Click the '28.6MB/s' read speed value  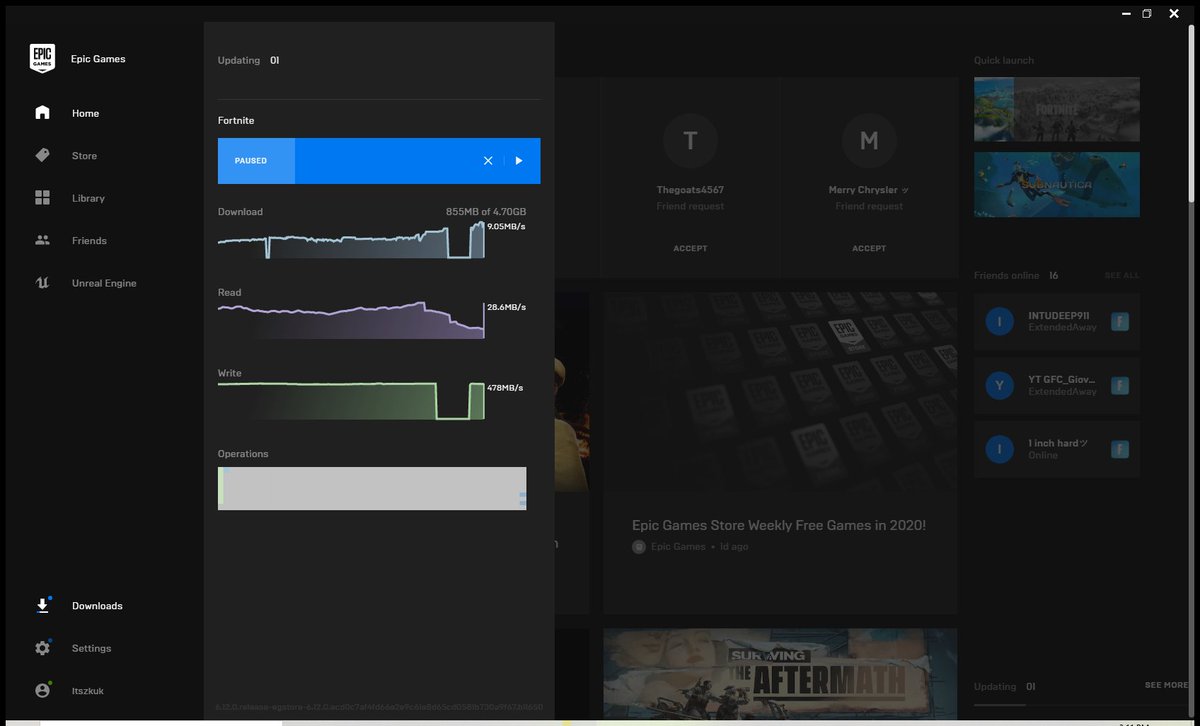(x=506, y=307)
